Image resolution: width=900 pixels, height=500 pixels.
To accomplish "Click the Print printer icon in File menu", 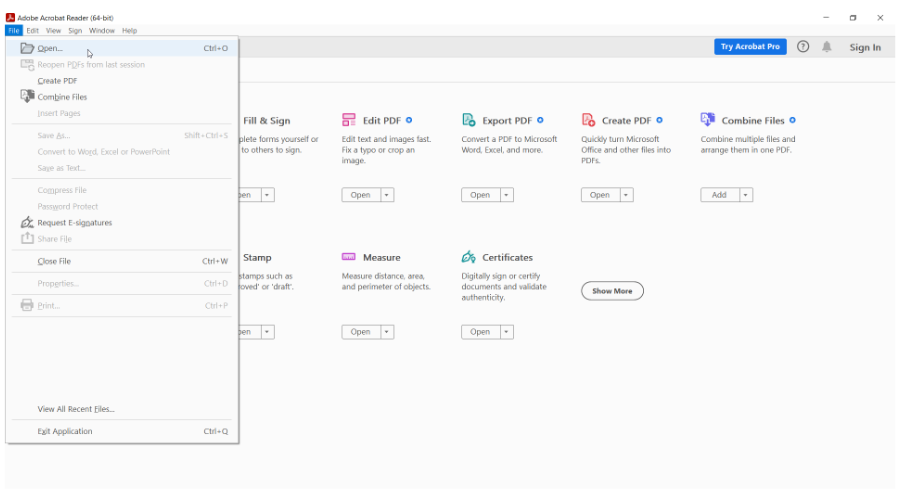I will pyautogui.click(x=27, y=305).
